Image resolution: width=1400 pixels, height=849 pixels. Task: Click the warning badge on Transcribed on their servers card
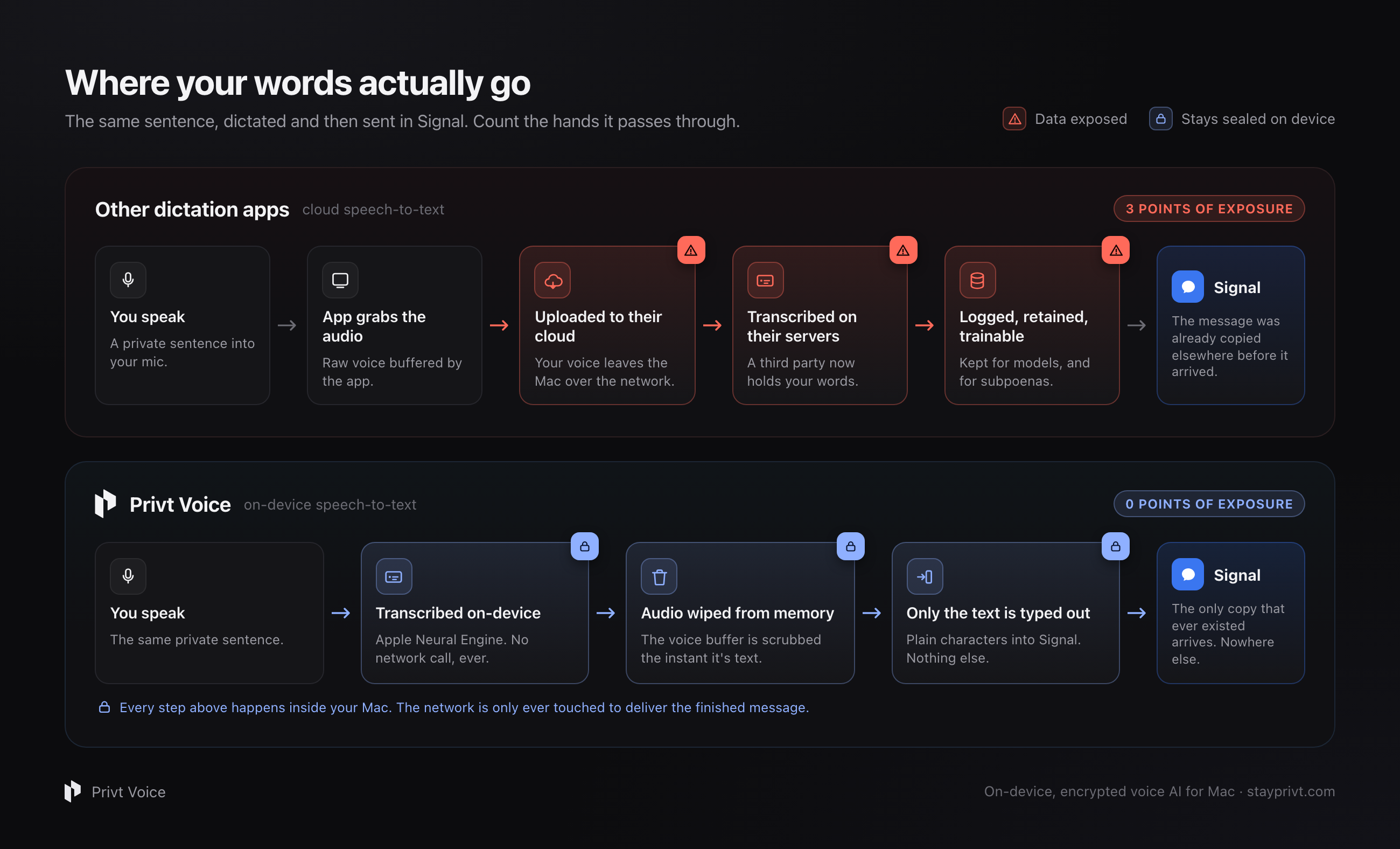pos(903,250)
